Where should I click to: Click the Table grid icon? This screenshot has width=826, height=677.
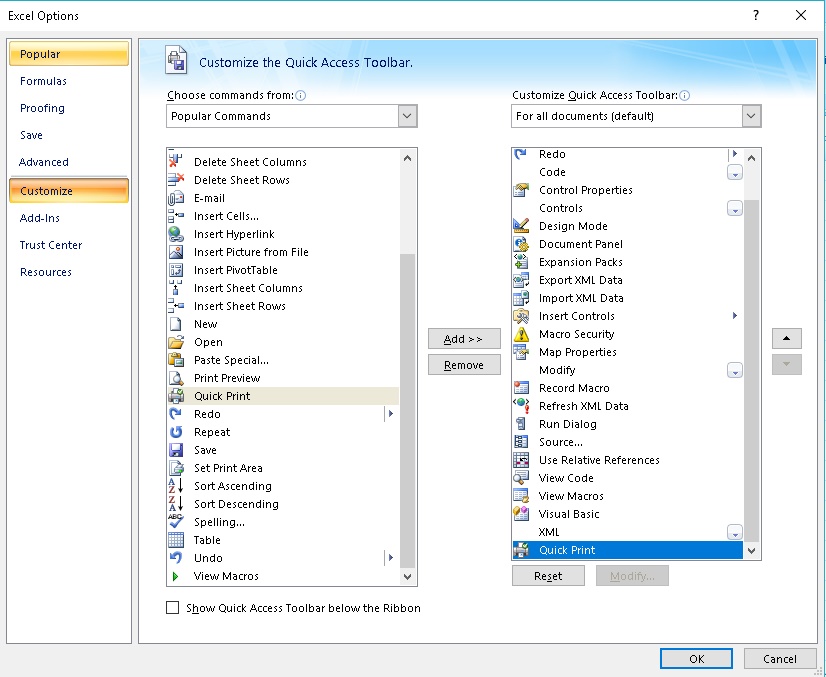pyautogui.click(x=175, y=540)
